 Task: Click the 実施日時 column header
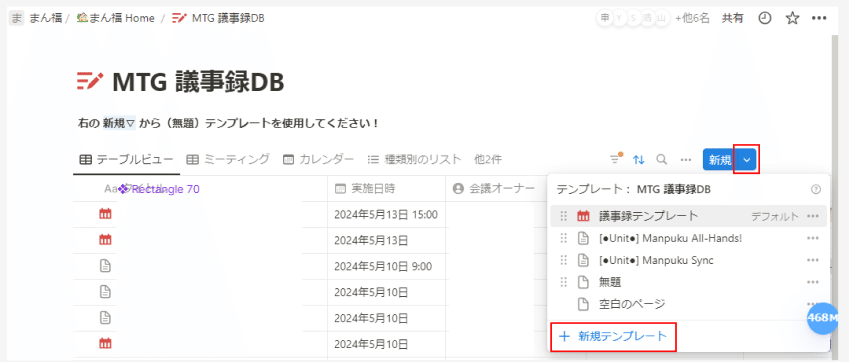click(x=387, y=188)
